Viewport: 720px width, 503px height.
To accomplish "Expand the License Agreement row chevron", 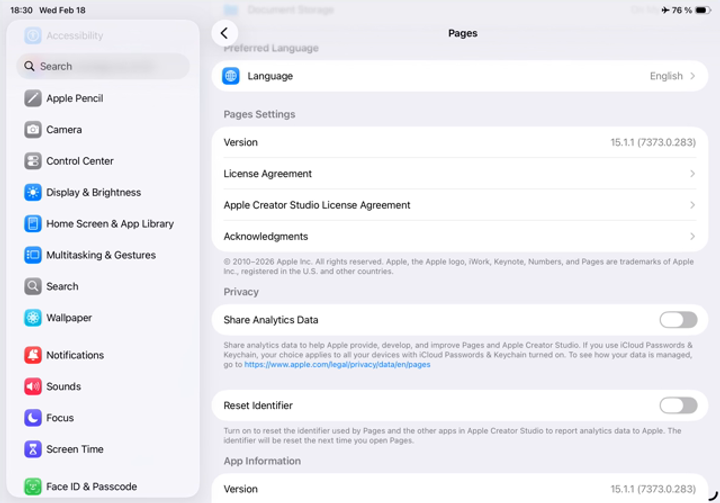I will (x=692, y=174).
